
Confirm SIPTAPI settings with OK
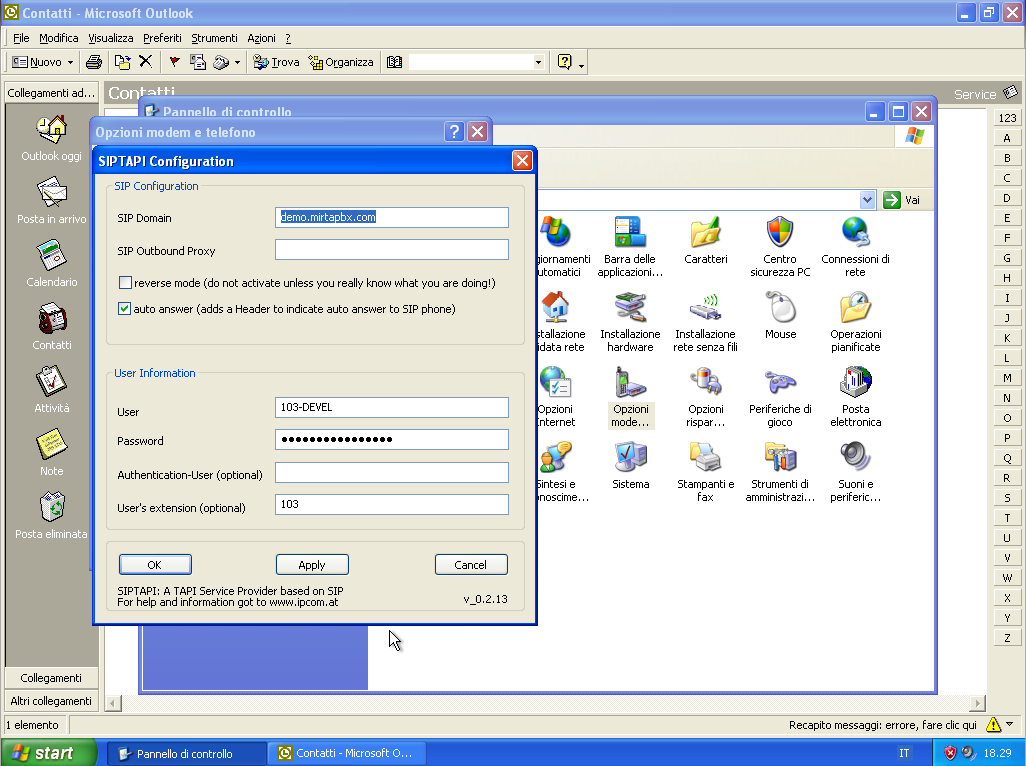[x=155, y=565]
